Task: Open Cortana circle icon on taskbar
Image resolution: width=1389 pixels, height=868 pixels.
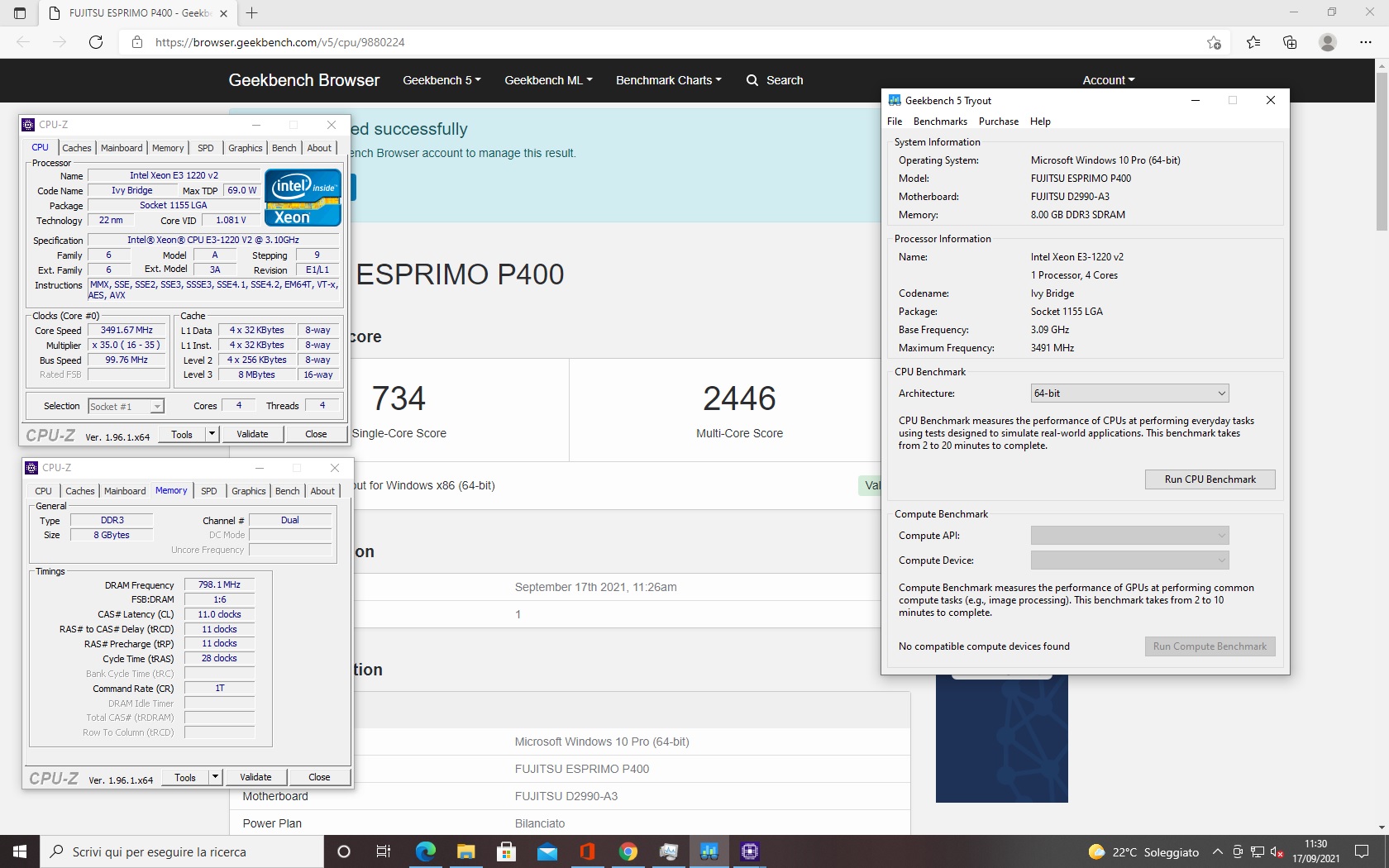Action: pos(344,851)
